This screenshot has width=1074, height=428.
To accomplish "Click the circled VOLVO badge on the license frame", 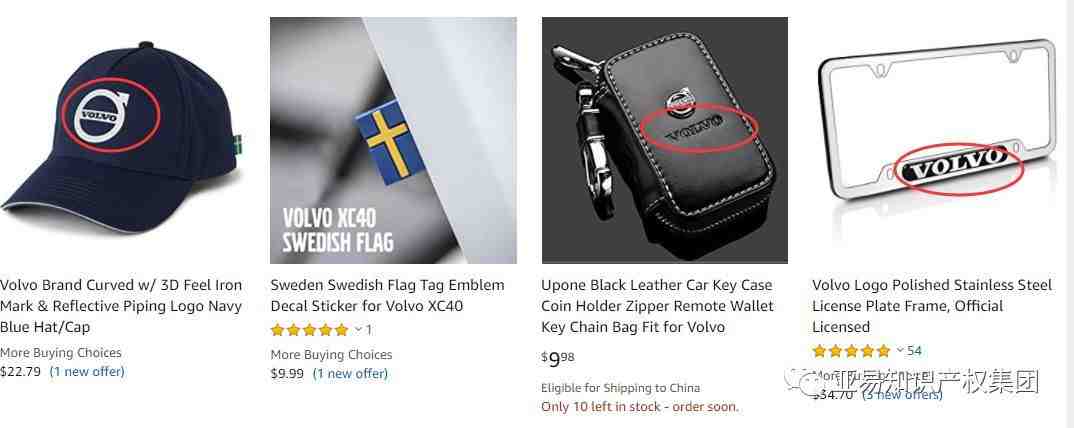I will [958, 167].
